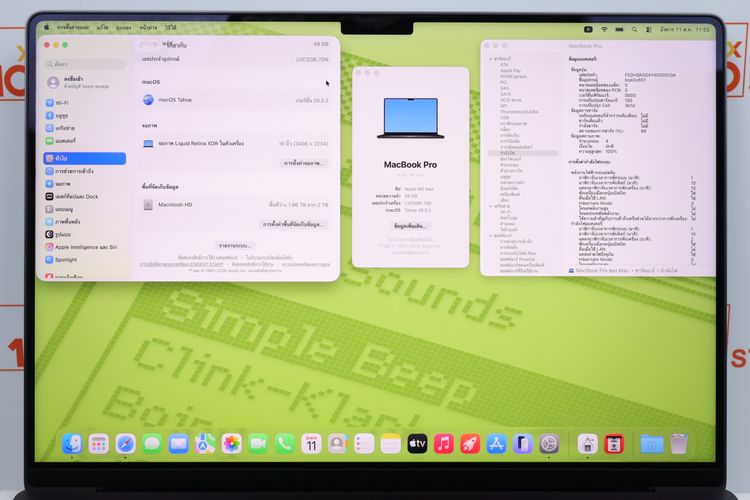Click More Info button in MacBook Pro window
Image resolution: width=750 pixels, height=500 pixels.
coord(410,226)
